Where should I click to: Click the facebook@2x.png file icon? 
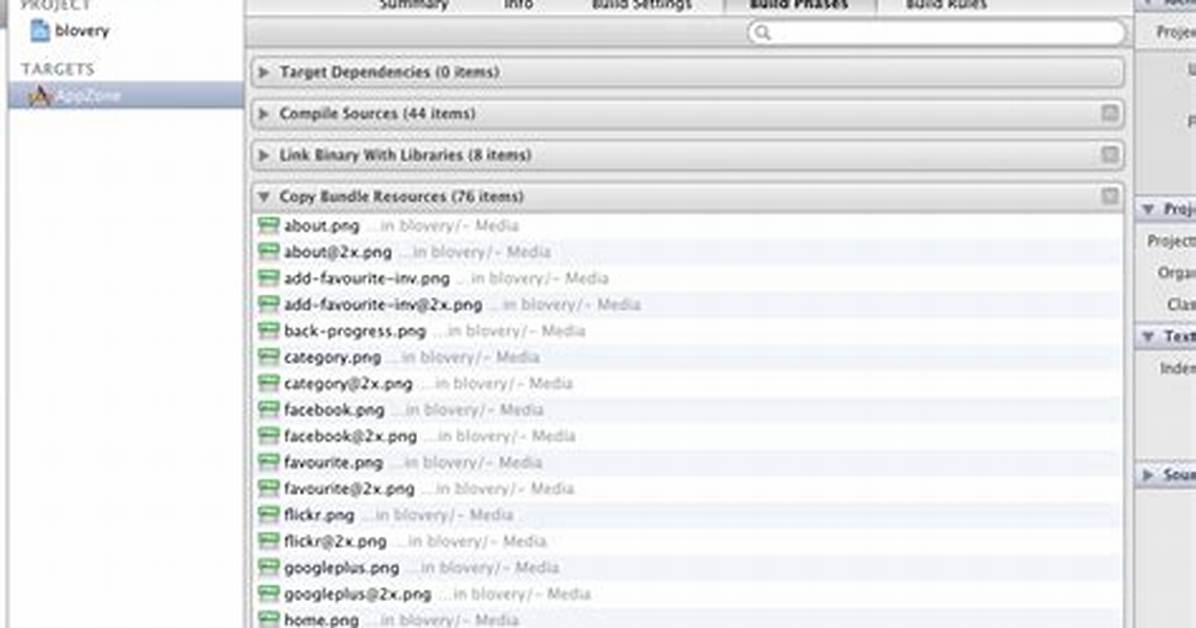(268, 436)
